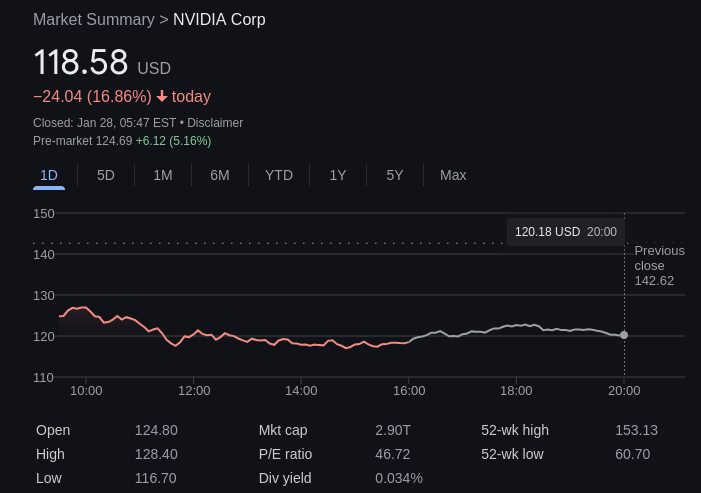The image size is (701, 493).
Task: Click the 14:00 time axis label
Action: pyautogui.click(x=301, y=391)
